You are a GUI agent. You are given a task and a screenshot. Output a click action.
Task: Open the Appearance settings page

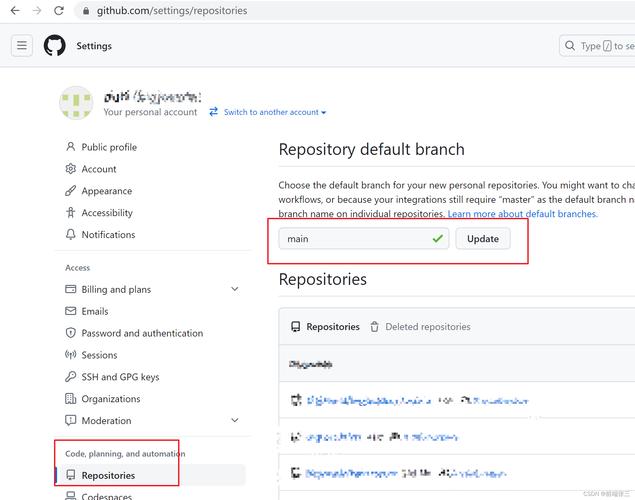[x=106, y=191]
